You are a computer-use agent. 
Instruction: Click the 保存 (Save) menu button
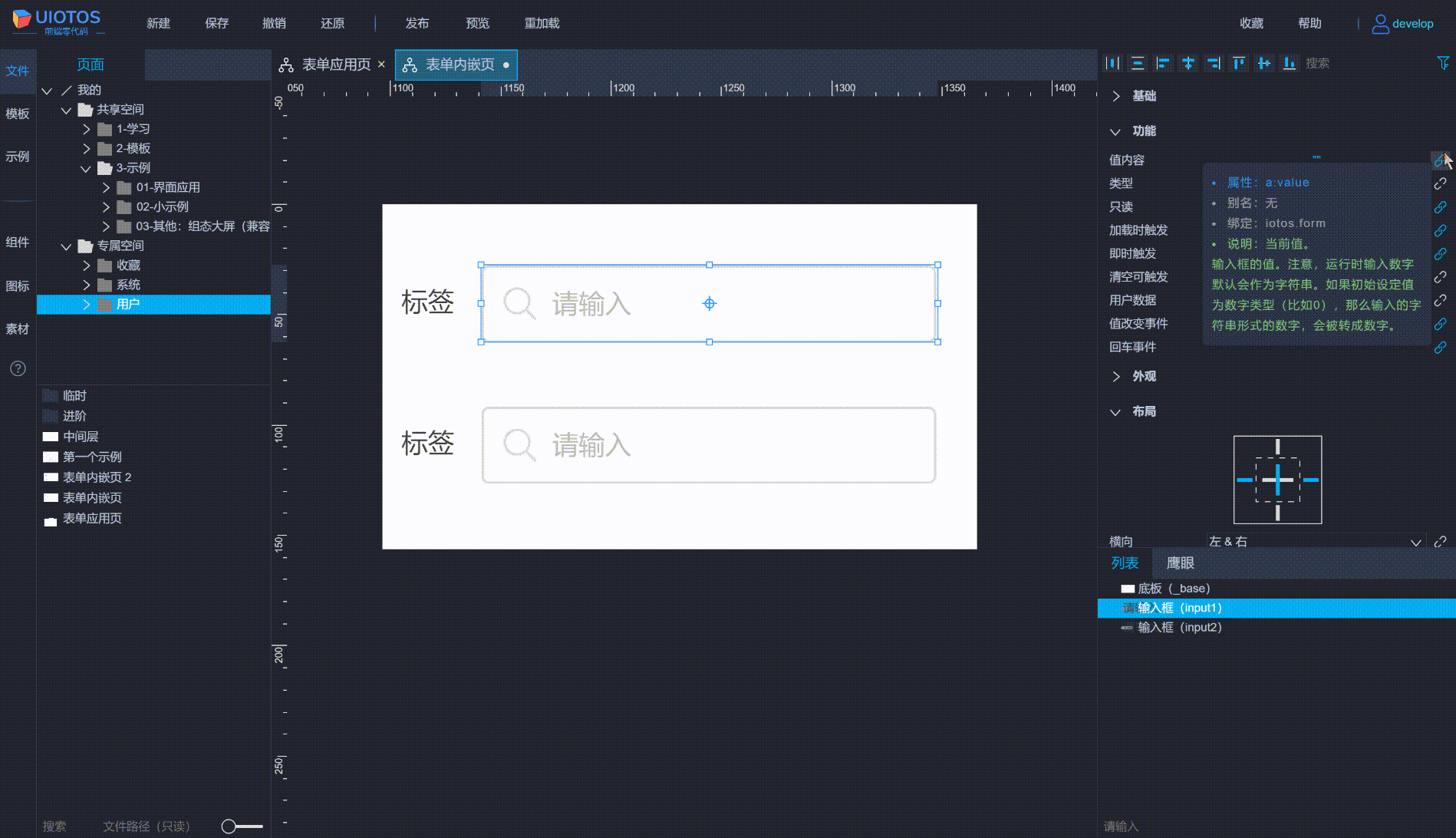[x=216, y=23]
